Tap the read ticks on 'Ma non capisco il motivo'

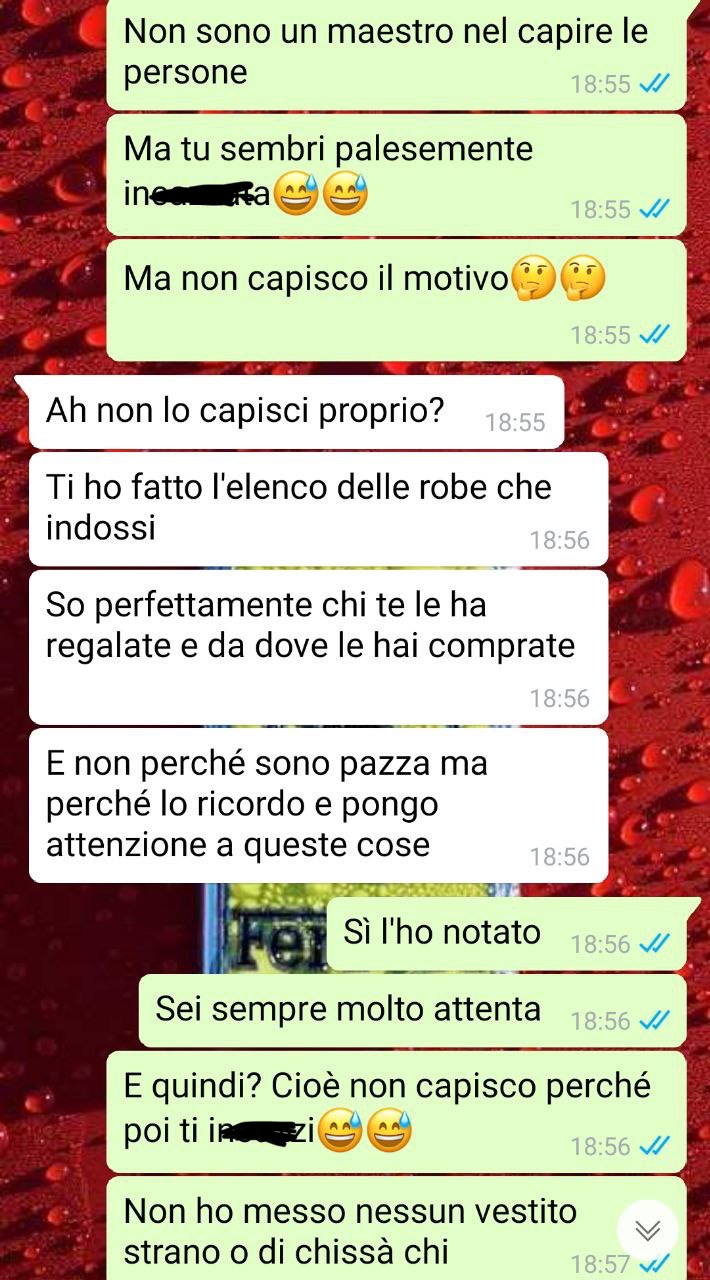[654, 335]
